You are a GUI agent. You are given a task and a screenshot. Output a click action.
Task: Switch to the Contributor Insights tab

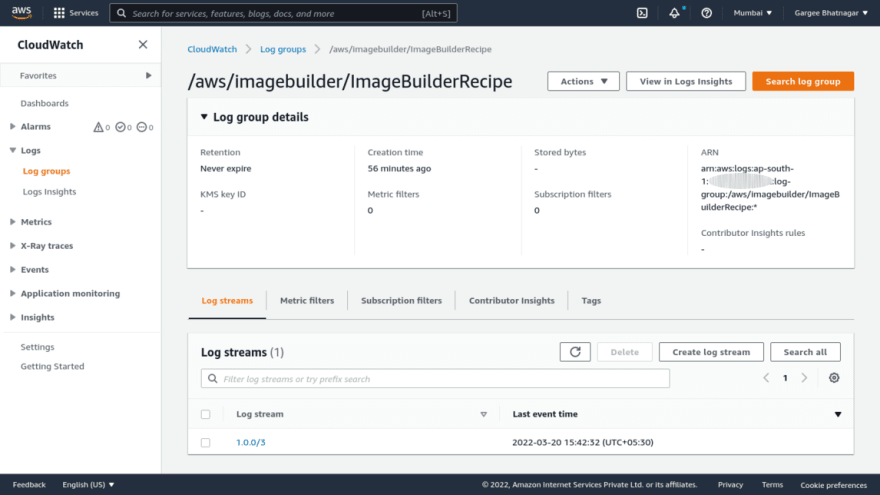[511, 301]
